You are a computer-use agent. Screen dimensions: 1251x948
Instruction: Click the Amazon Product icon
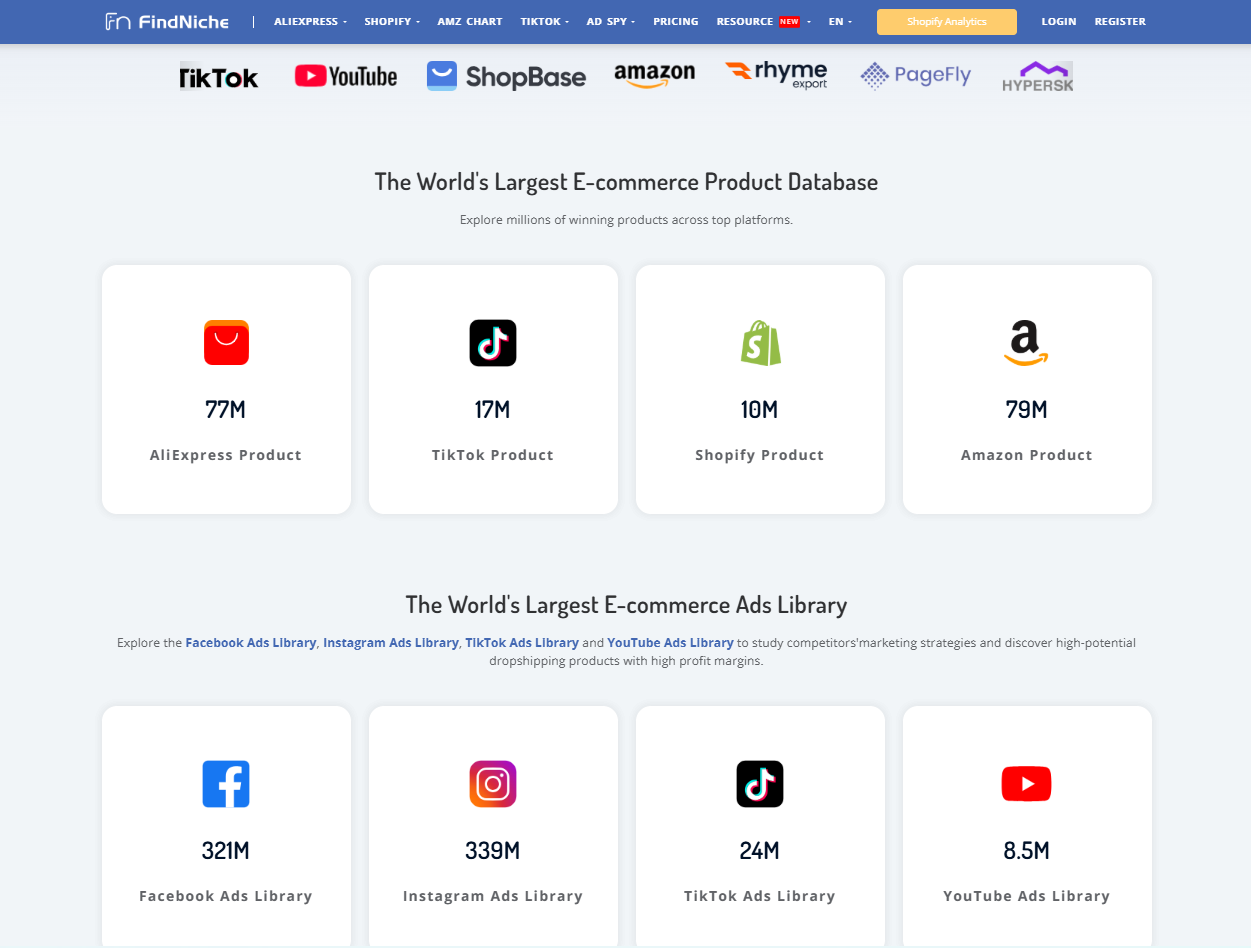coord(1026,342)
